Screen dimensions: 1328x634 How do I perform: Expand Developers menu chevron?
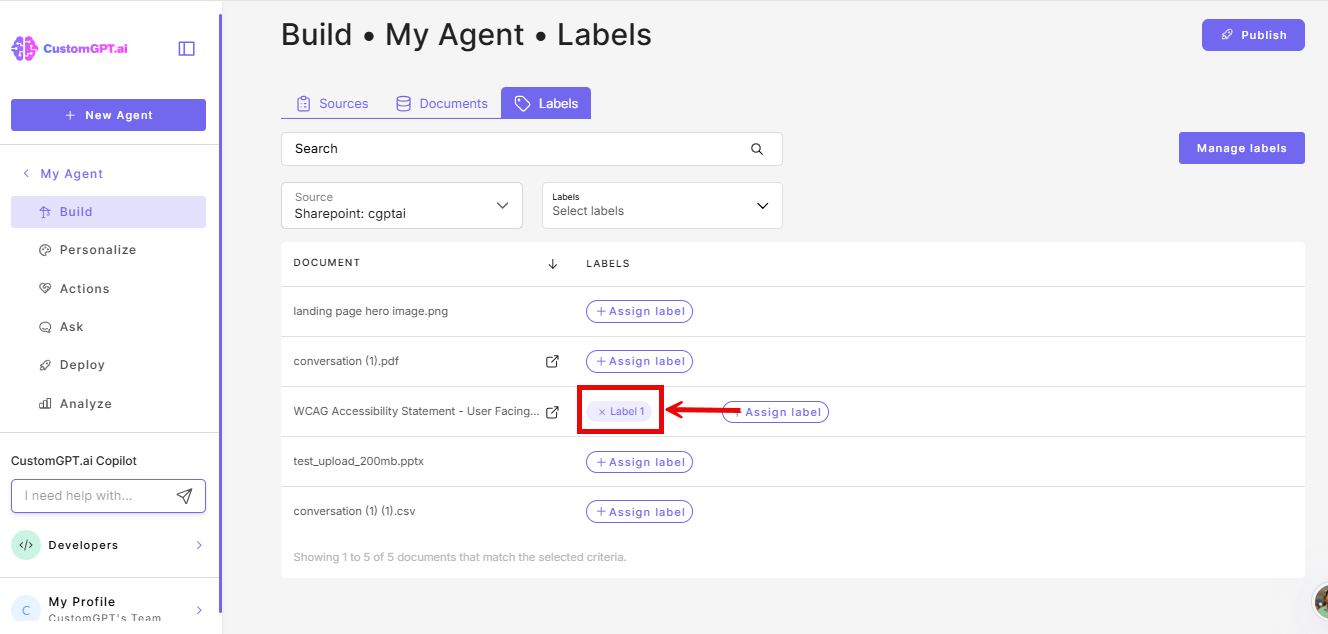coord(199,545)
